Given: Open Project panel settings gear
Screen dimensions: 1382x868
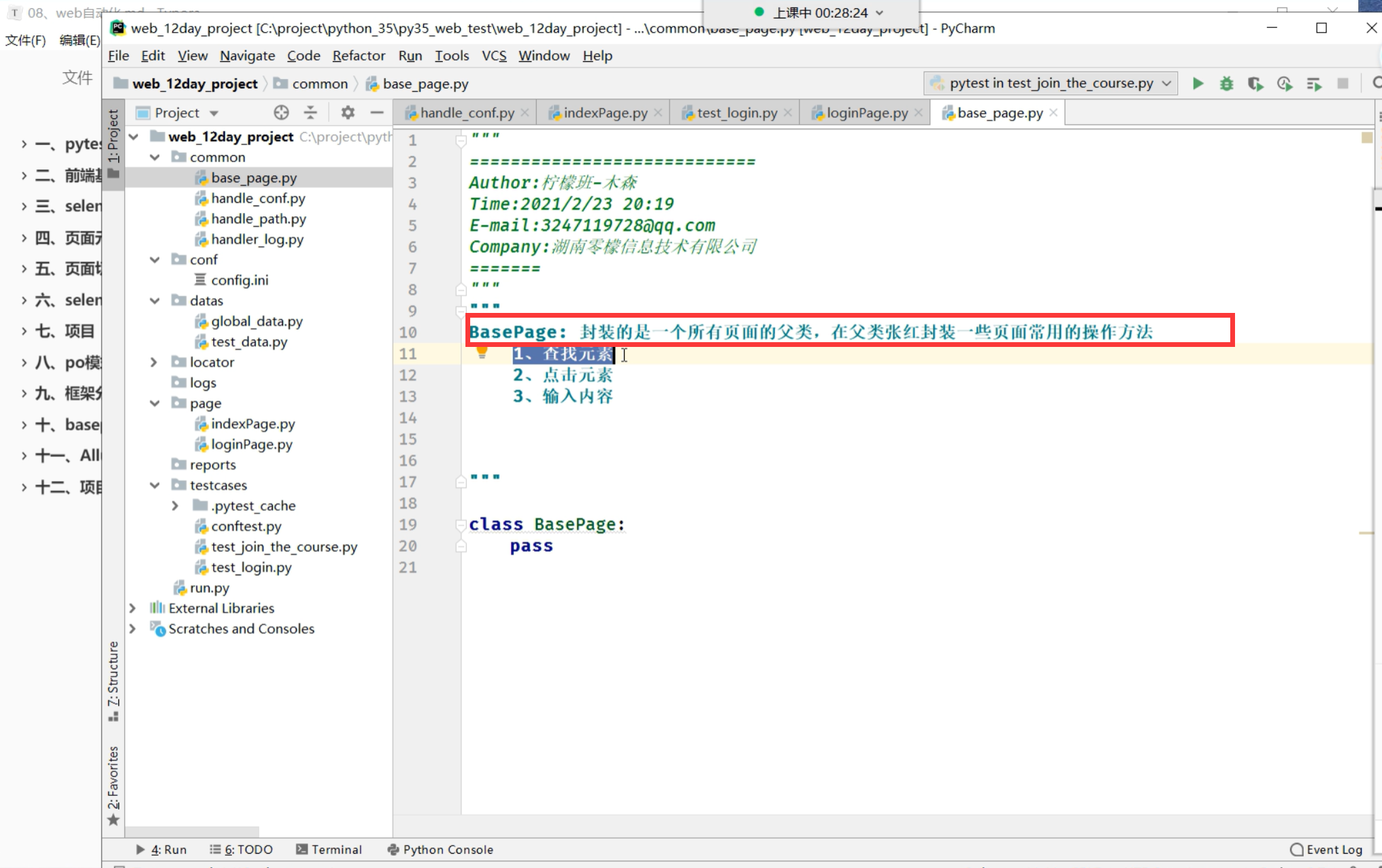Looking at the screenshot, I should pyautogui.click(x=348, y=112).
